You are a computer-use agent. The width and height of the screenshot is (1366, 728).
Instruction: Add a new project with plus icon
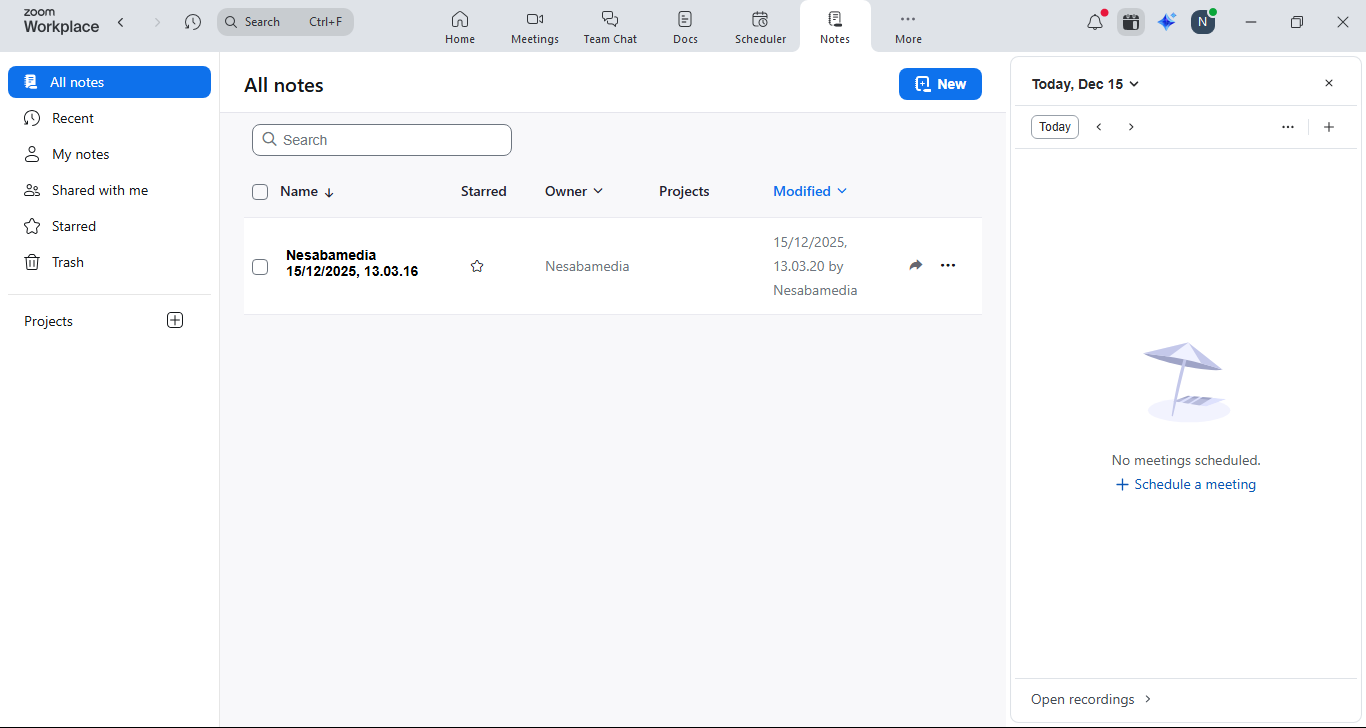175,321
